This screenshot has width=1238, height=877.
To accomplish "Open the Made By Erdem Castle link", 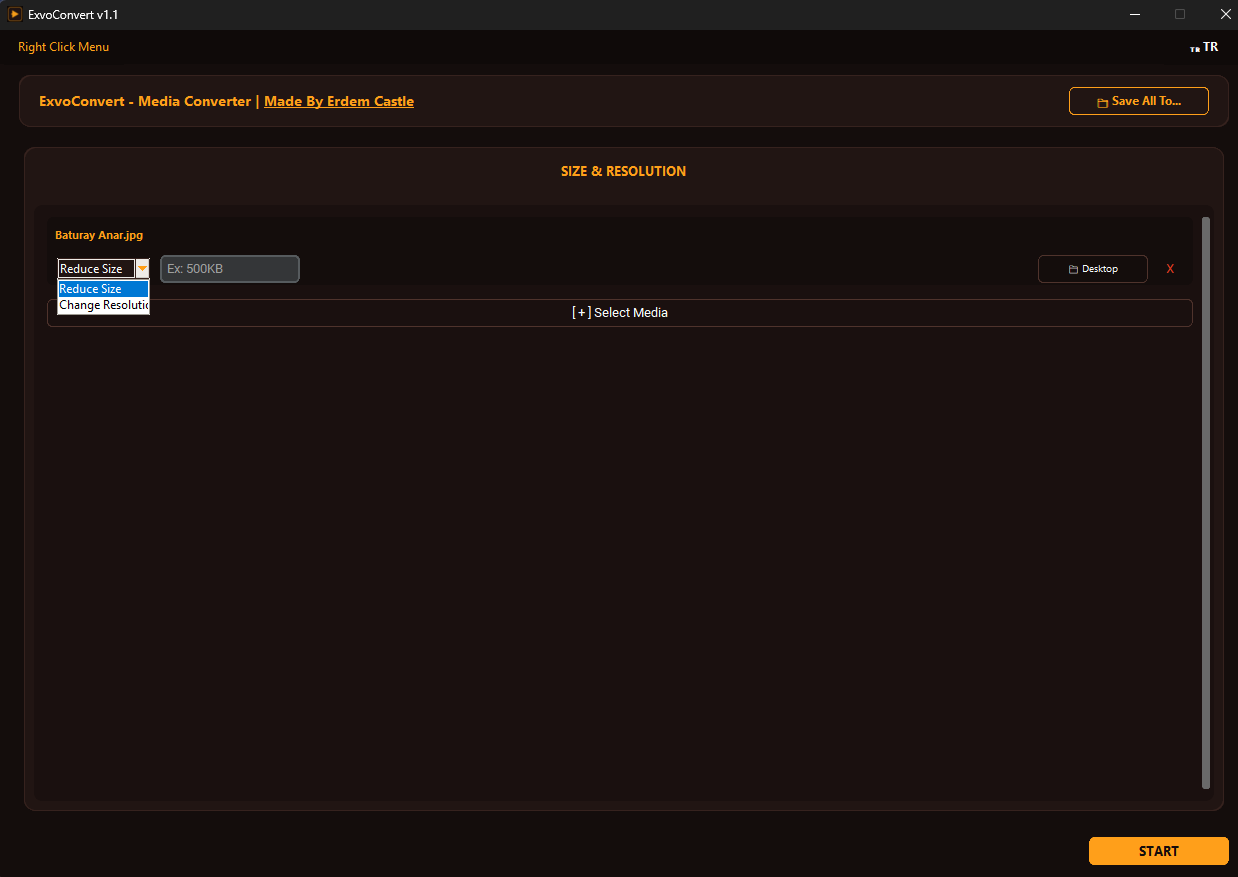I will pos(339,101).
